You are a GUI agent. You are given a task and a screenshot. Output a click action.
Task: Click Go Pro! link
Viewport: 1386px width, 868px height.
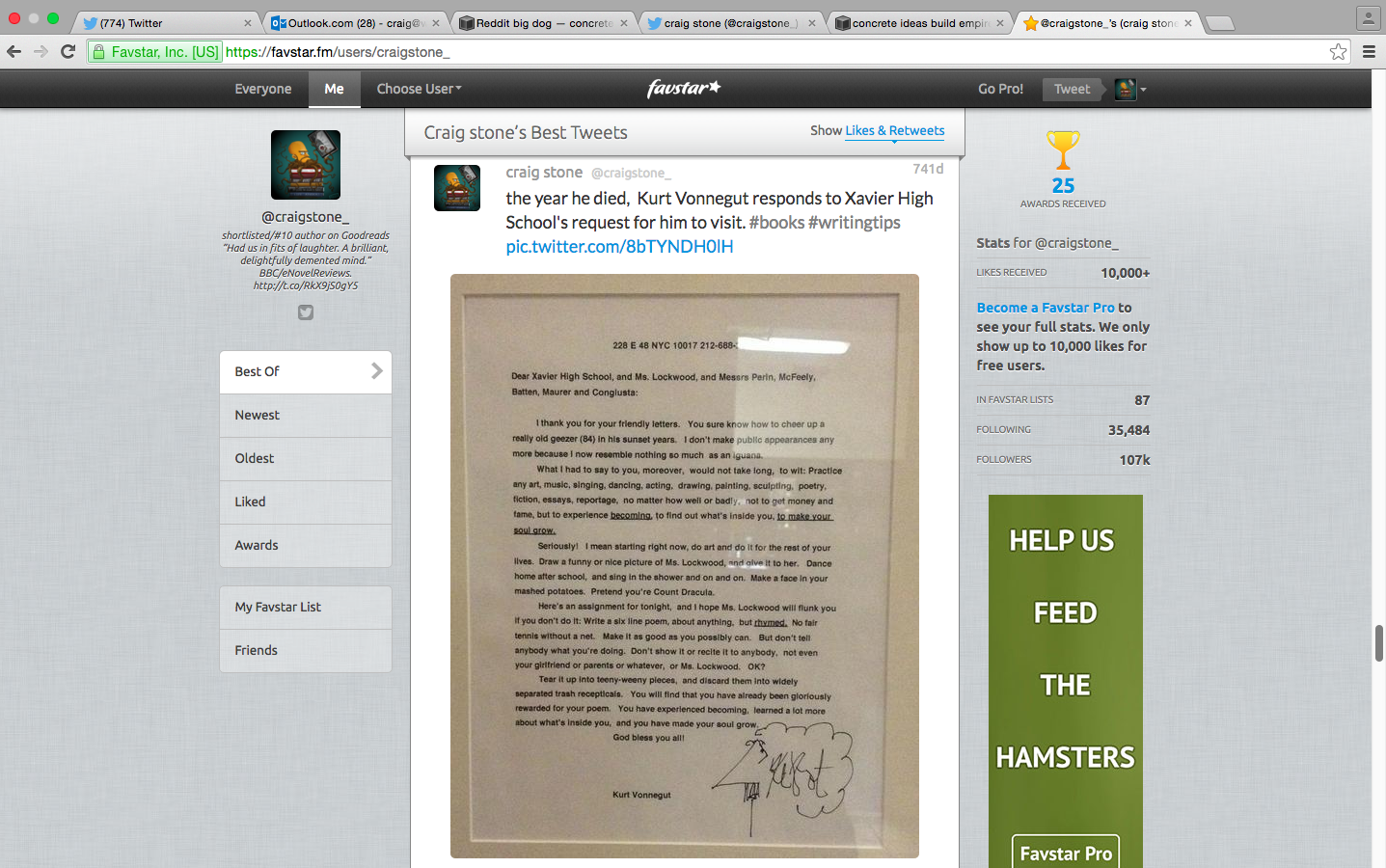[x=1000, y=89]
